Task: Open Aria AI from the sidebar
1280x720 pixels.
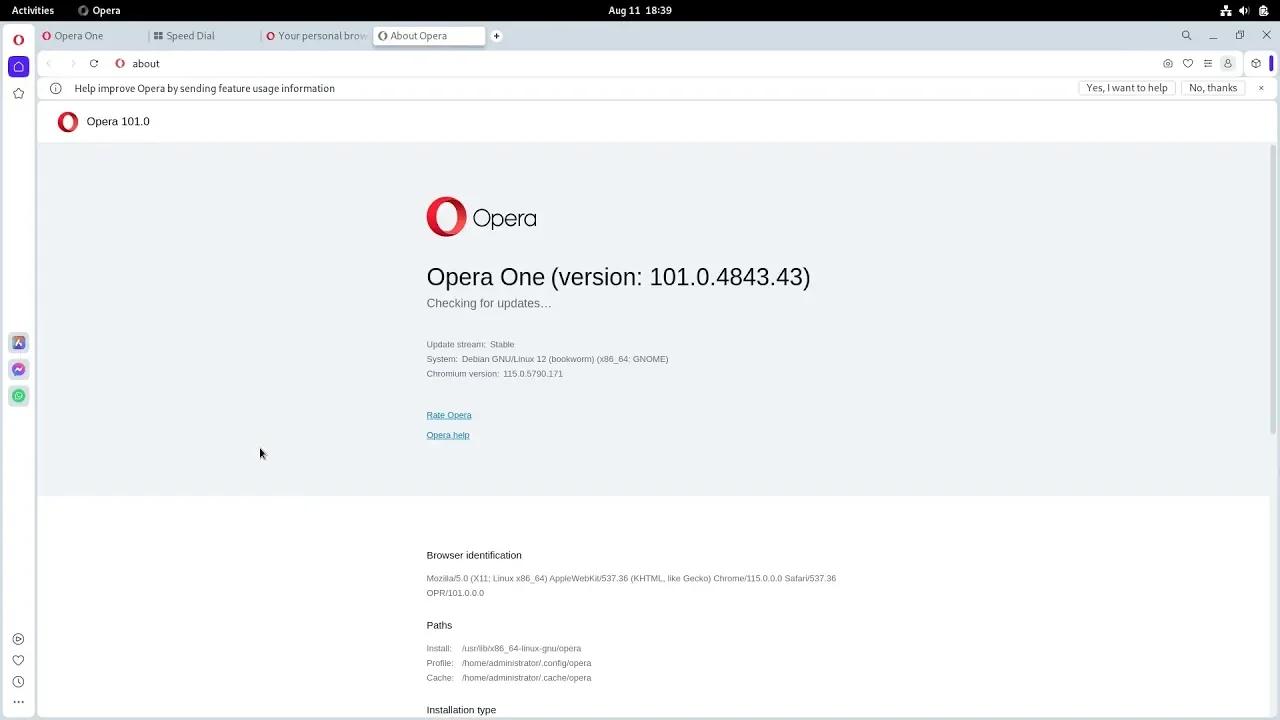Action: [18, 342]
